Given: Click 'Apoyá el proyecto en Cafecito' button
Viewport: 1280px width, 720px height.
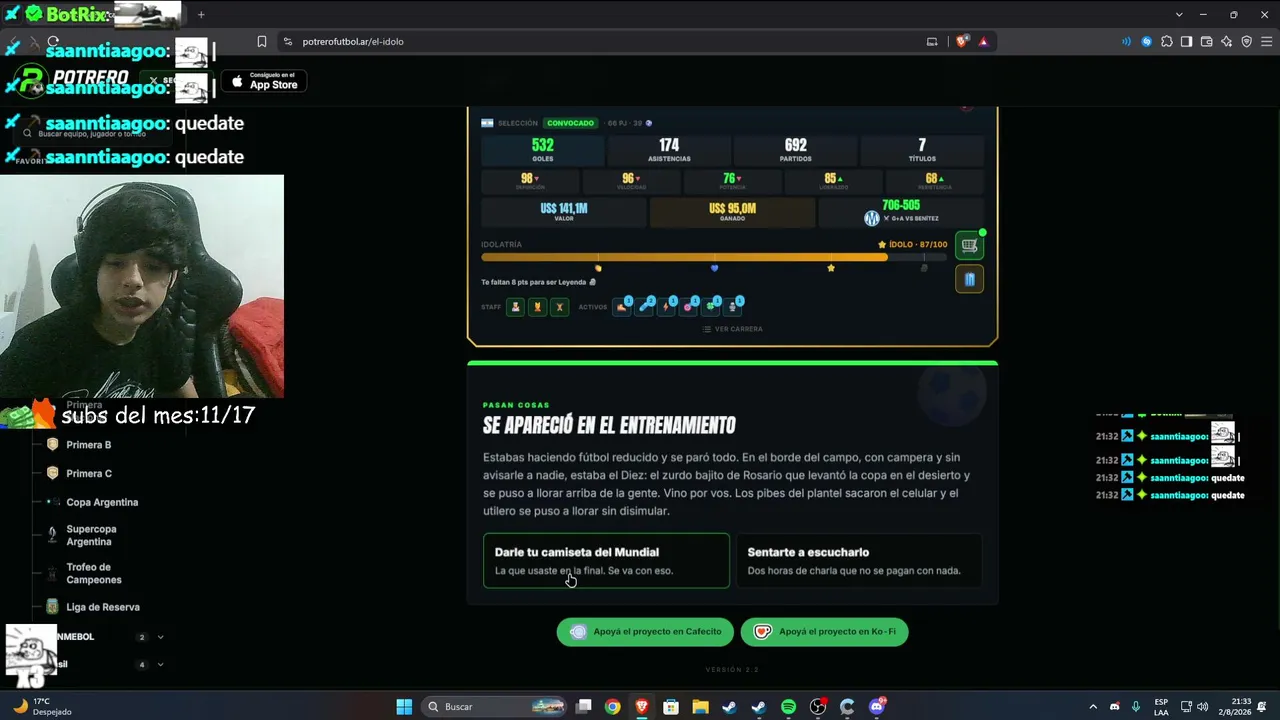Looking at the screenshot, I should click(x=645, y=632).
